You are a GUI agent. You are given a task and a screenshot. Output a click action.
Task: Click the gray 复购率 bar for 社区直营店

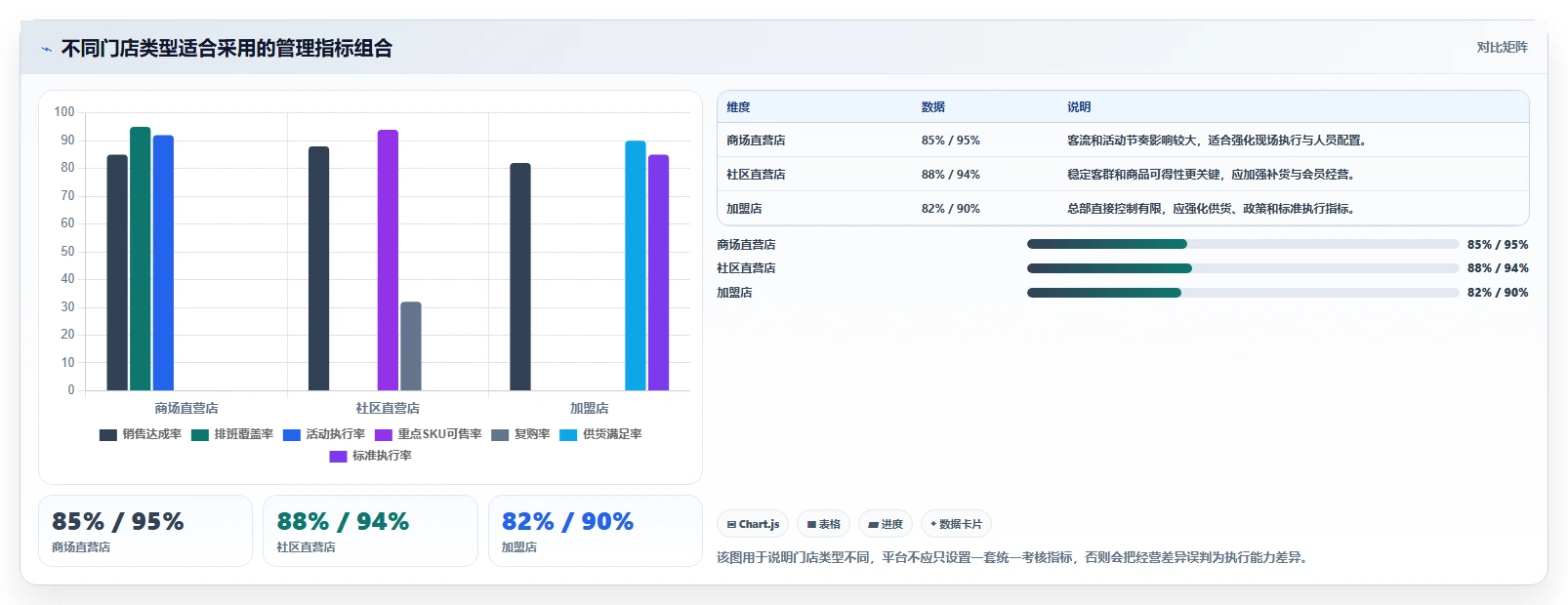click(x=411, y=346)
